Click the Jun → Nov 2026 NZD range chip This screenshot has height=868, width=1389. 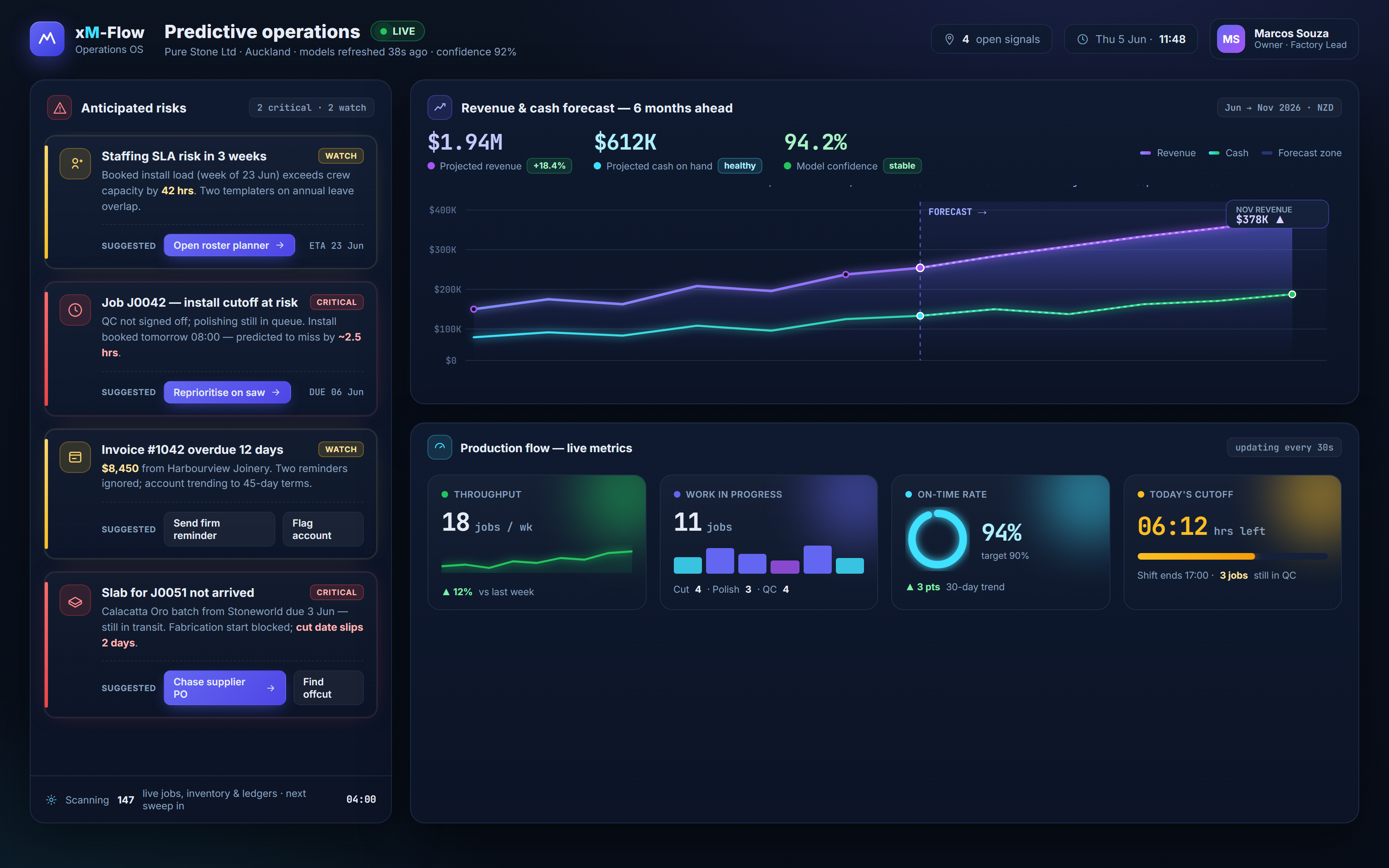coord(1279,107)
